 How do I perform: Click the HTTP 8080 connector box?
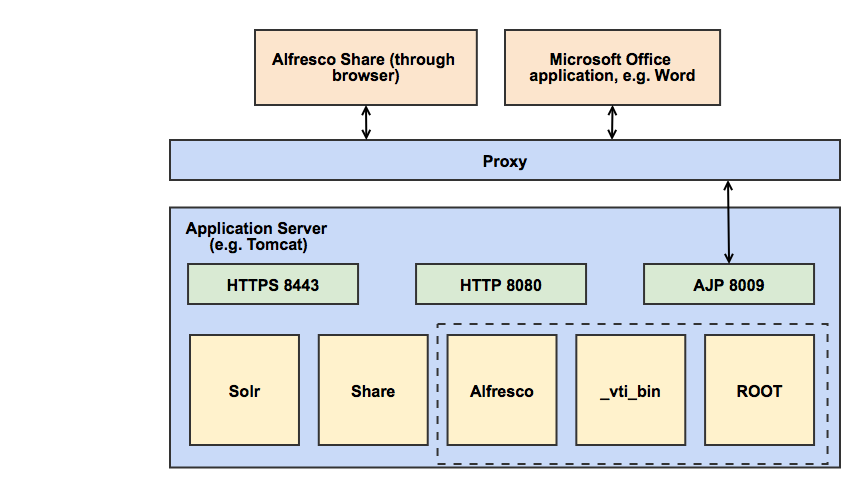[500, 285]
